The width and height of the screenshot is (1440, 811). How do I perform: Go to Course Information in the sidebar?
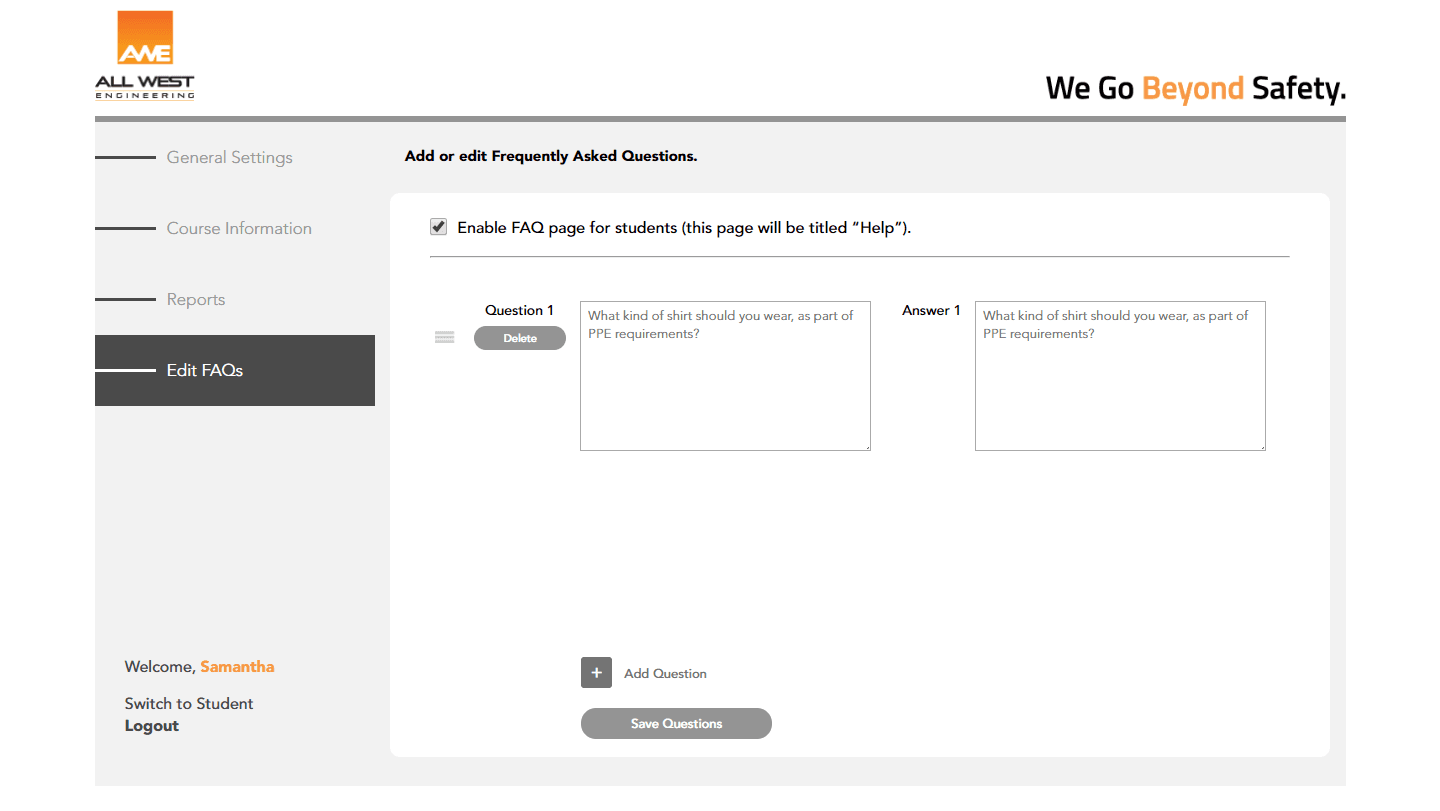[x=239, y=228]
